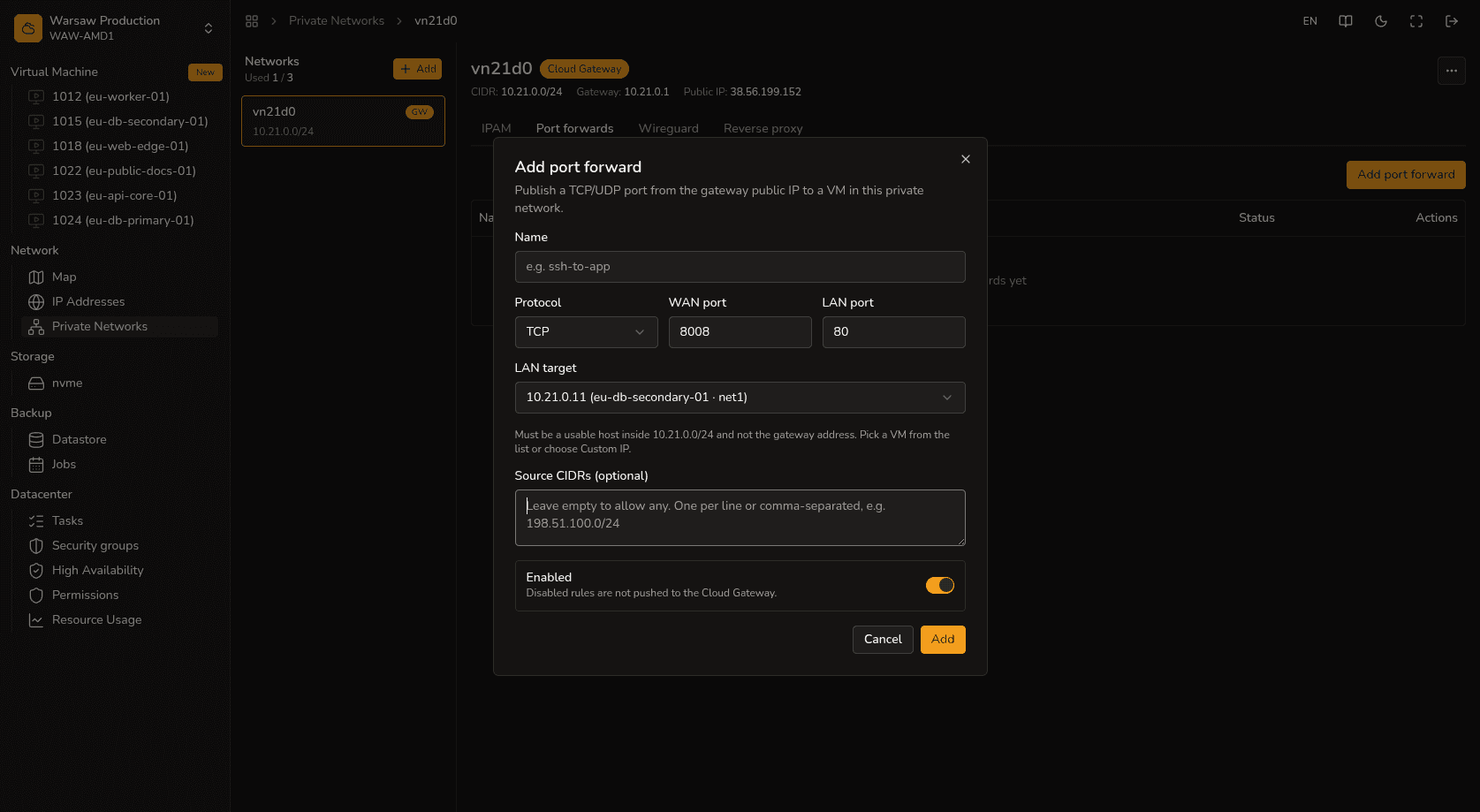Click the Permissions shield icon

pos(36,596)
